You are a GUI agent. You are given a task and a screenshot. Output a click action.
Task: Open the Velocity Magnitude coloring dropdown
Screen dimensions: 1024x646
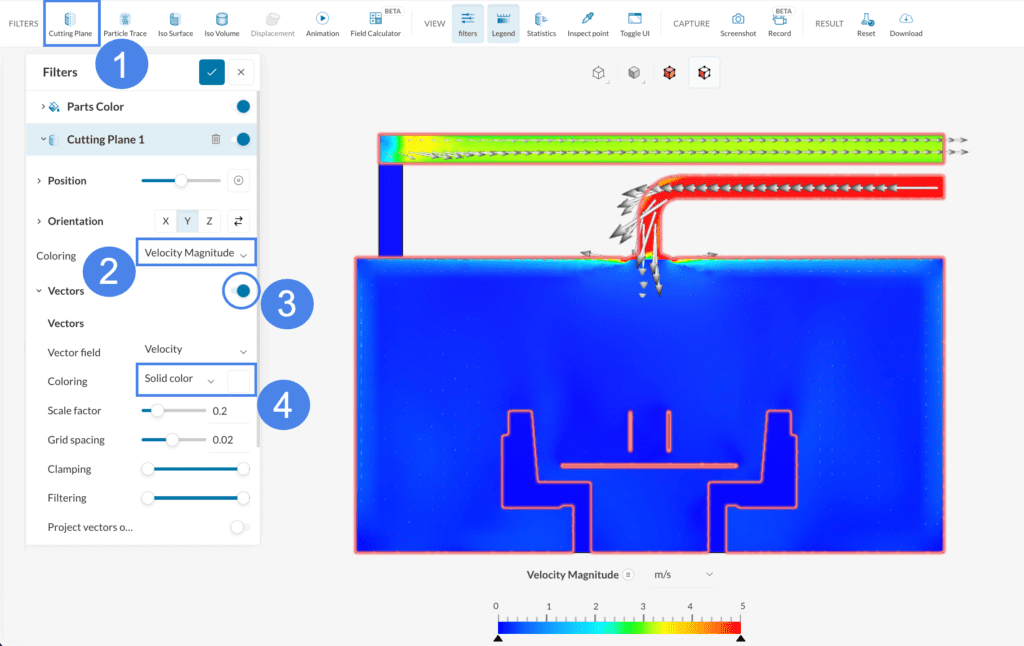195,253
